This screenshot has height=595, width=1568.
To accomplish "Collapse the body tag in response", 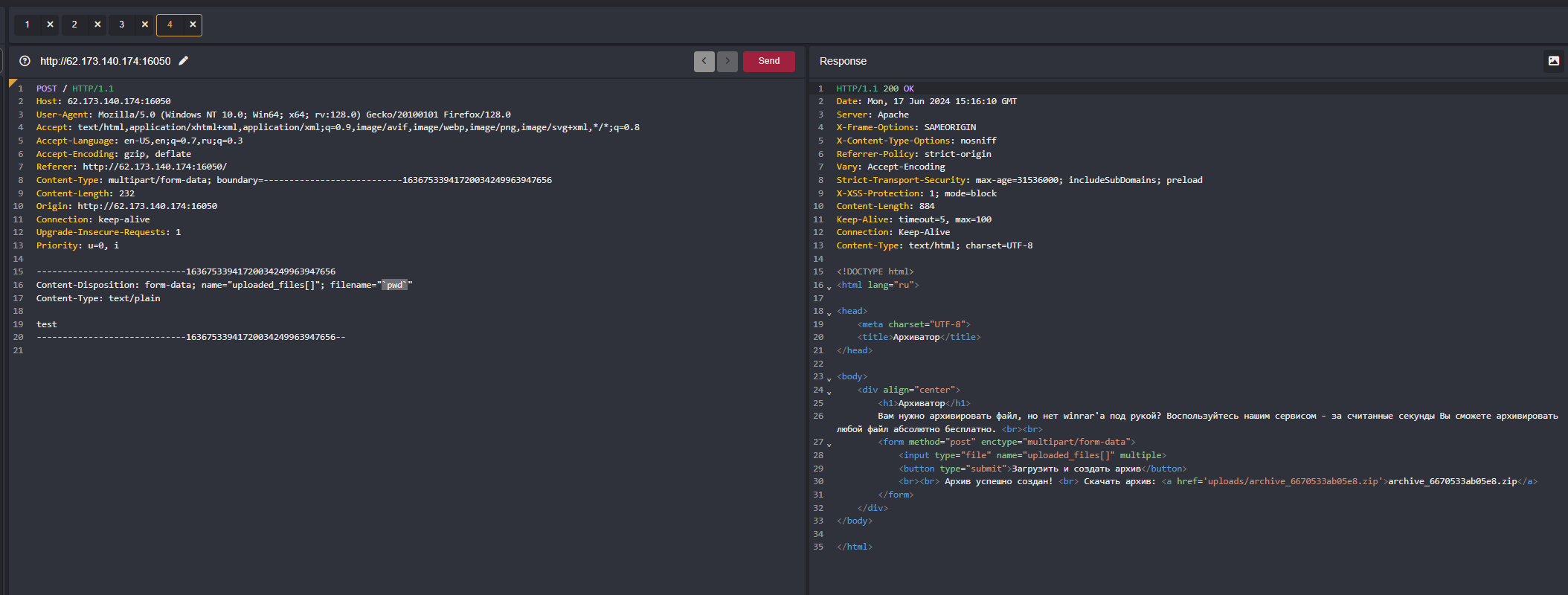I will click(x=829, y=379).
